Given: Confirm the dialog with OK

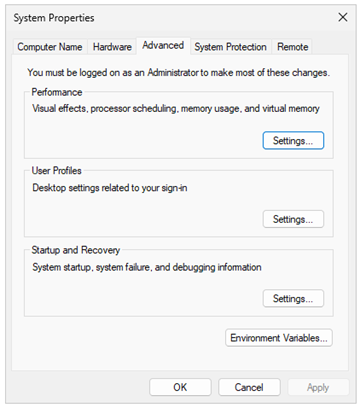Looking at the screenshot, I should pos(180,387).
